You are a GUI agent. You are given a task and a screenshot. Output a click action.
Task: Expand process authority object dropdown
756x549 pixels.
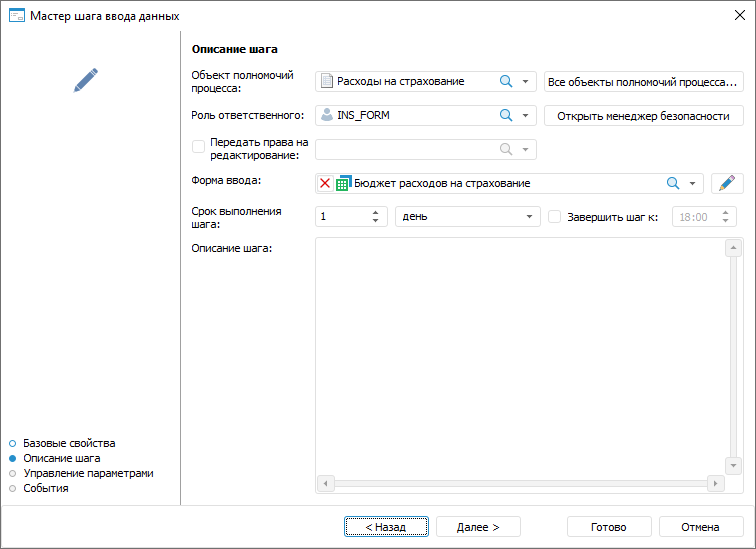click(525, 81)
